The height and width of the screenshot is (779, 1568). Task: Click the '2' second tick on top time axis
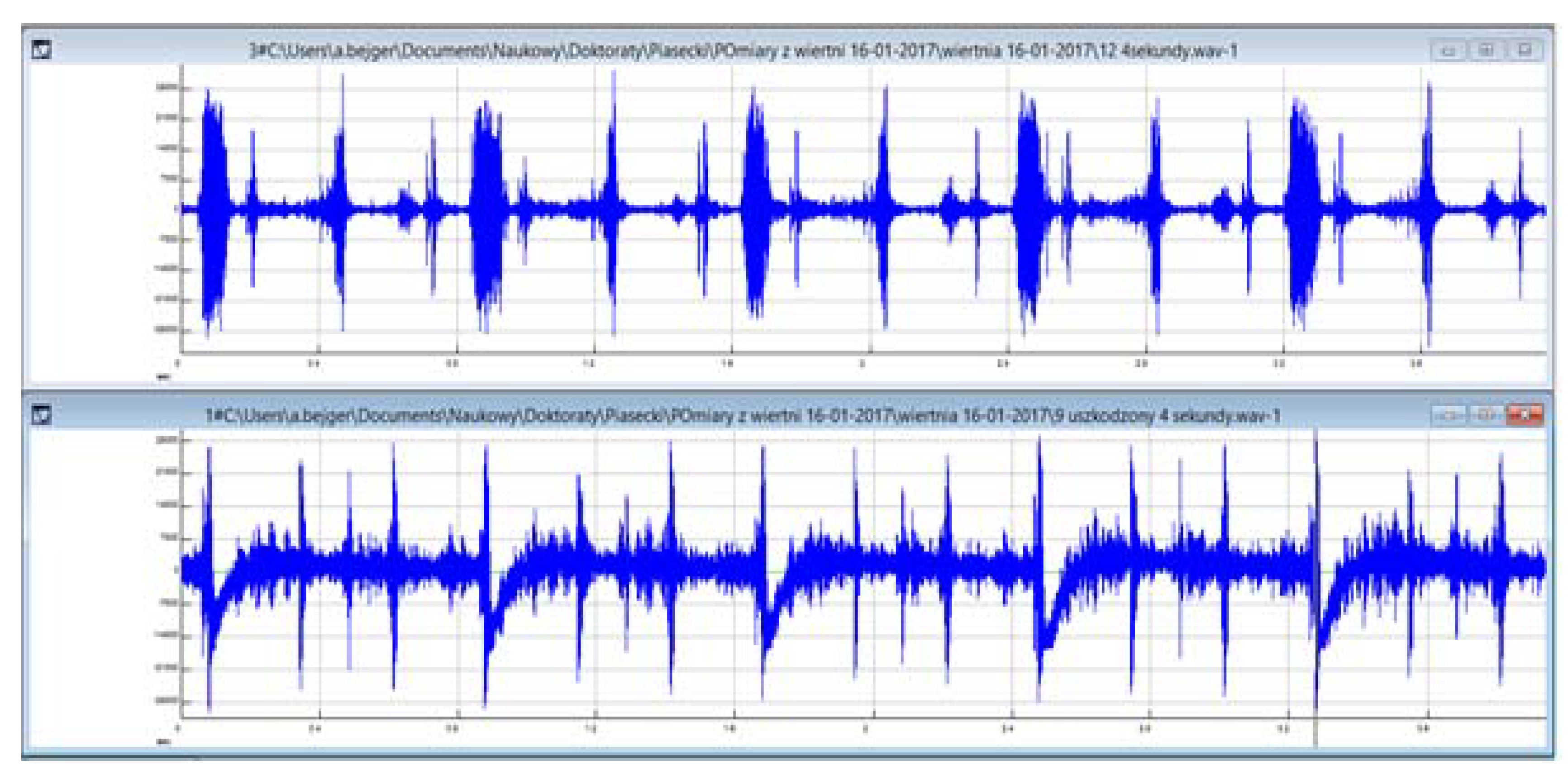click(x=863, y=364)
